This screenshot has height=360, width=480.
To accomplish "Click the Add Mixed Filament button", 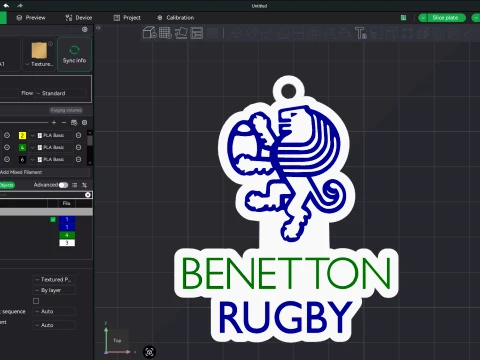I will pos(45,172).
